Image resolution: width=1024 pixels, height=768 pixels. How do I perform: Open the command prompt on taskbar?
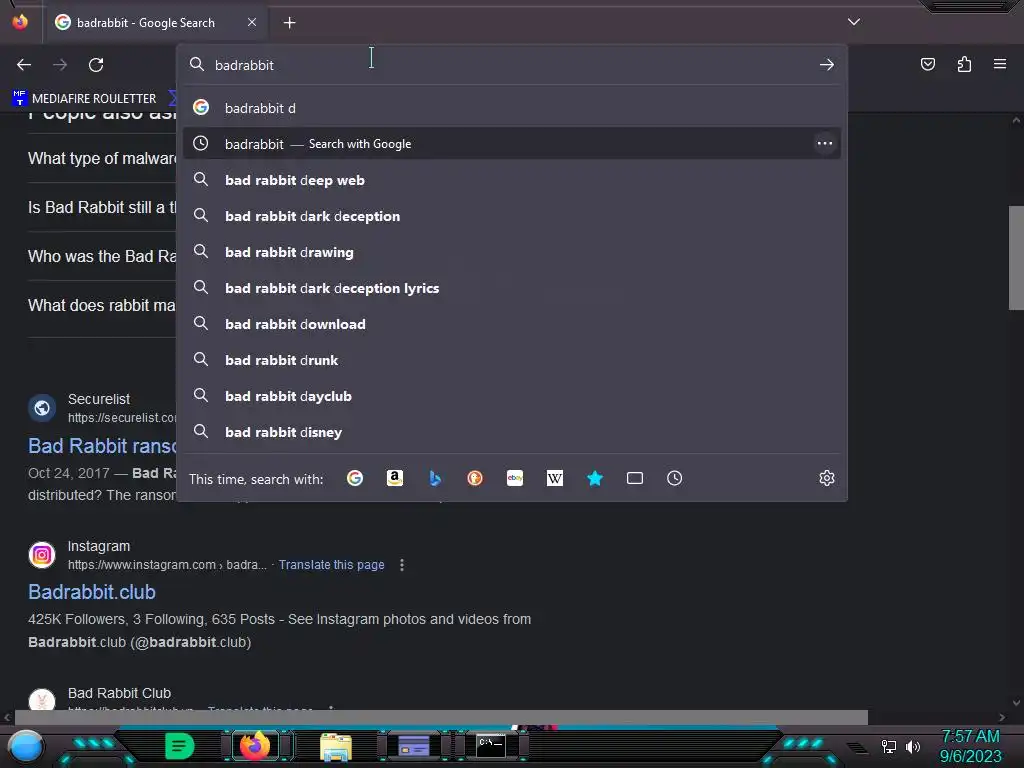(490, 746)
